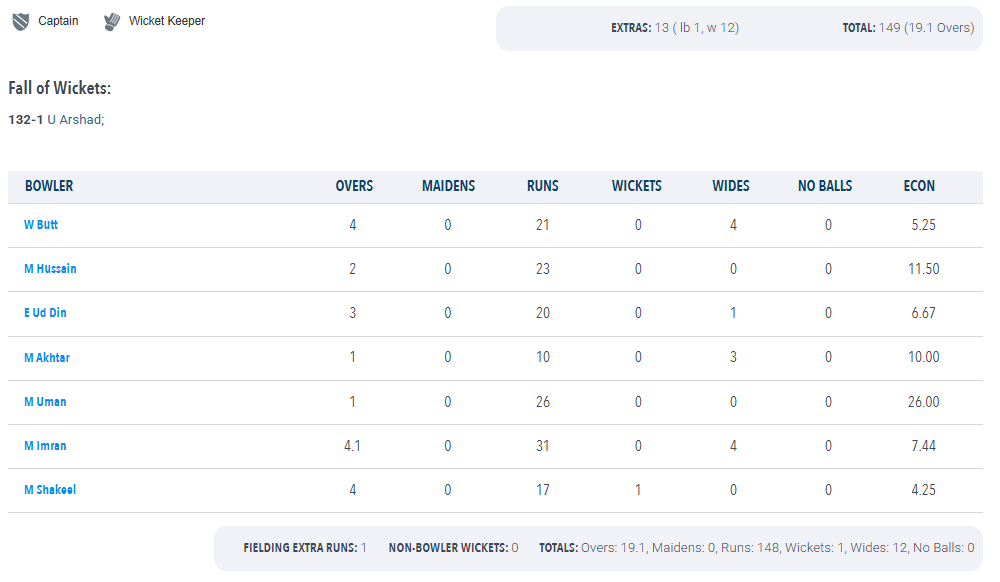This screenshot has height=582, width=1000.
Task: Open E Ud Din bowler profile
Action: [x=45, y=313]
